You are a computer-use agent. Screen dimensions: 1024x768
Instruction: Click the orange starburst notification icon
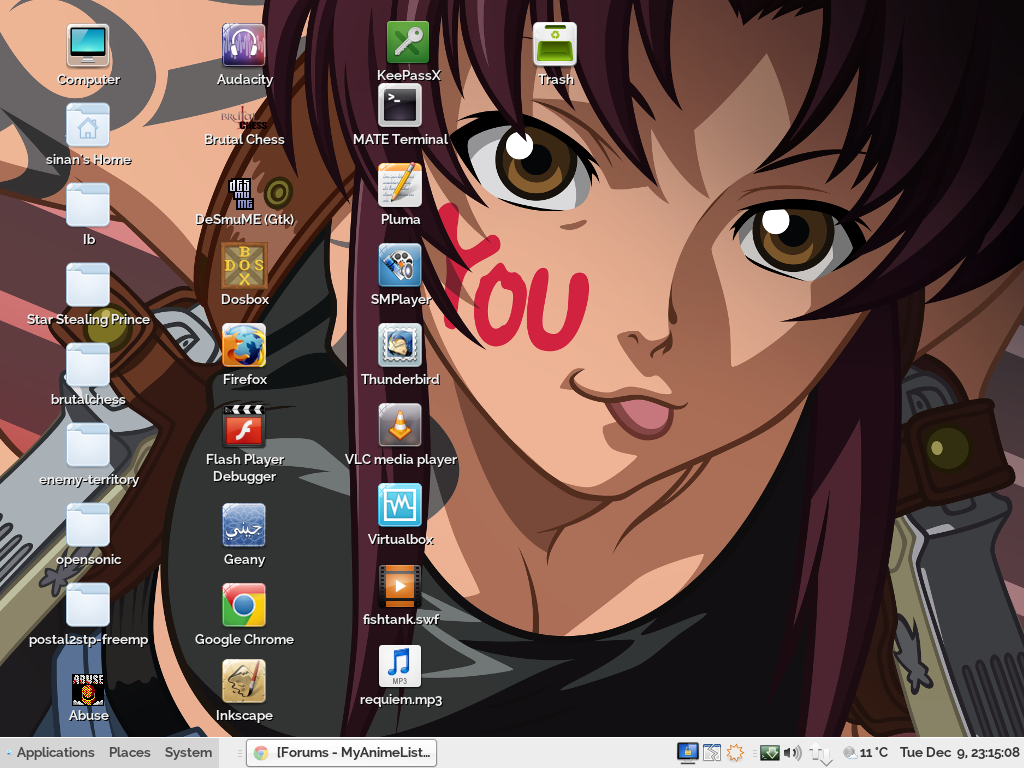point(735,752)
